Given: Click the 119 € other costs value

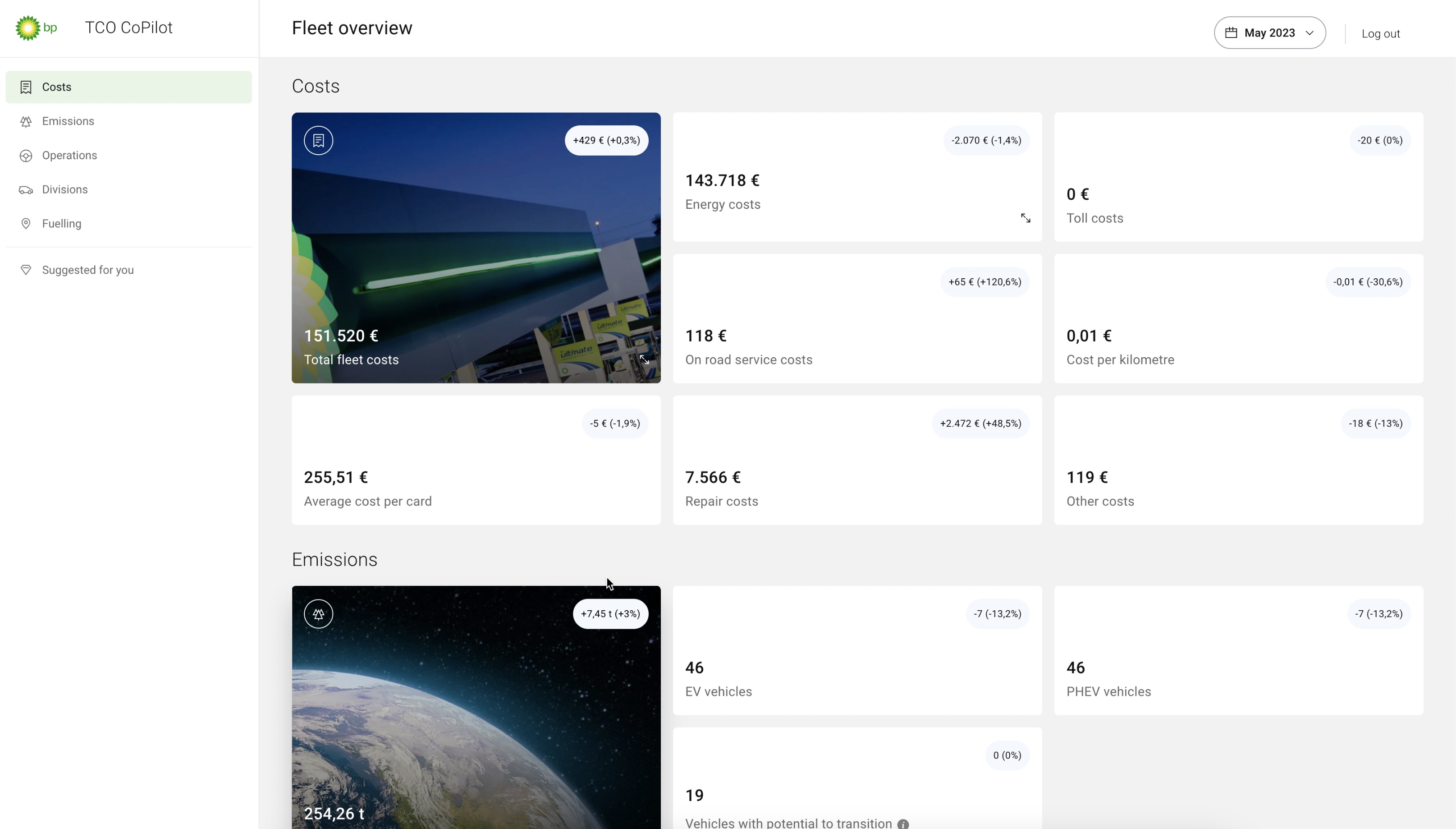Looking at the screenshot, I should 1087,477.
